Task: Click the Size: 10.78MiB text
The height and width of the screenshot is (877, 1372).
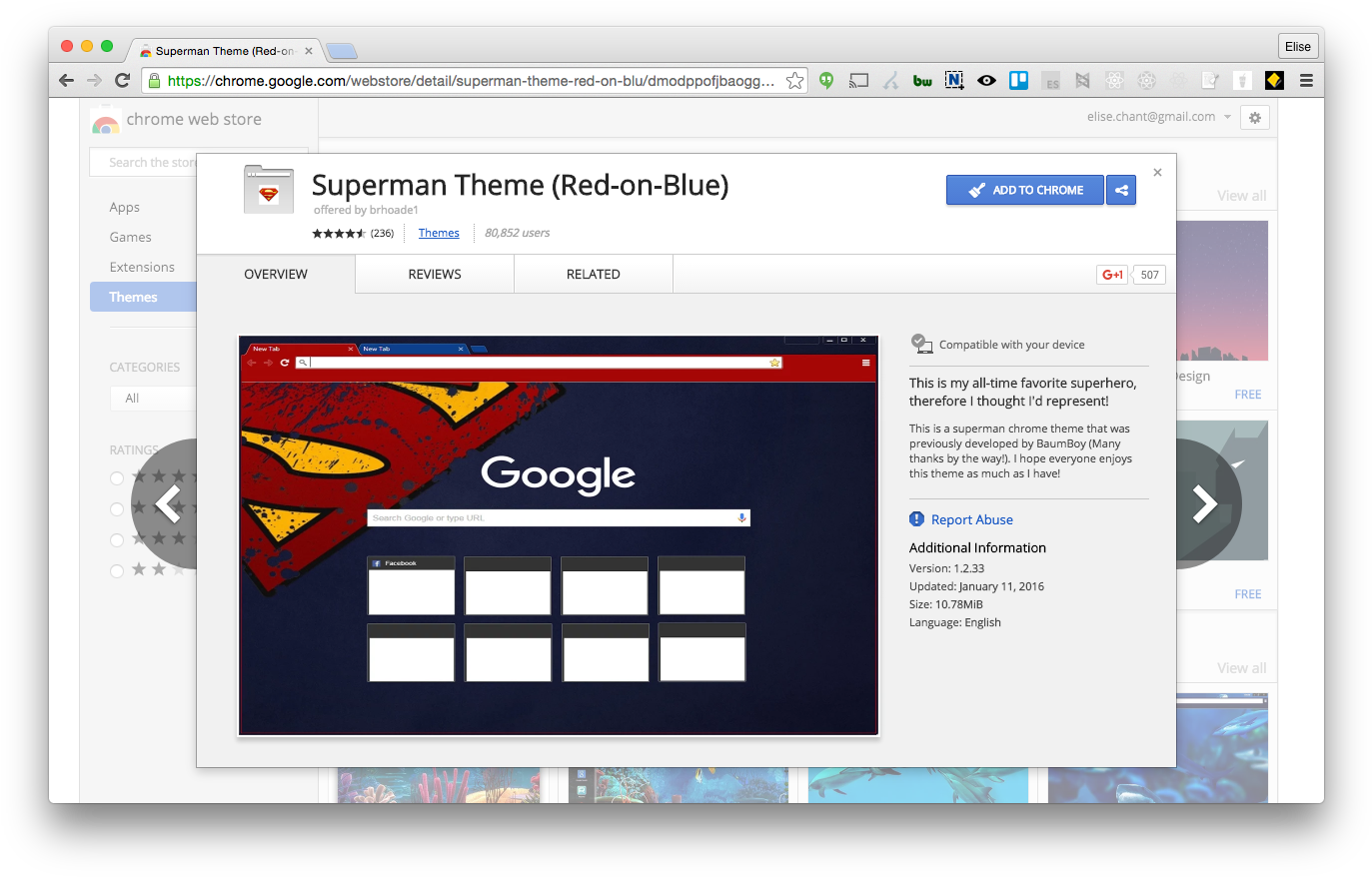Action: (946, 604)
